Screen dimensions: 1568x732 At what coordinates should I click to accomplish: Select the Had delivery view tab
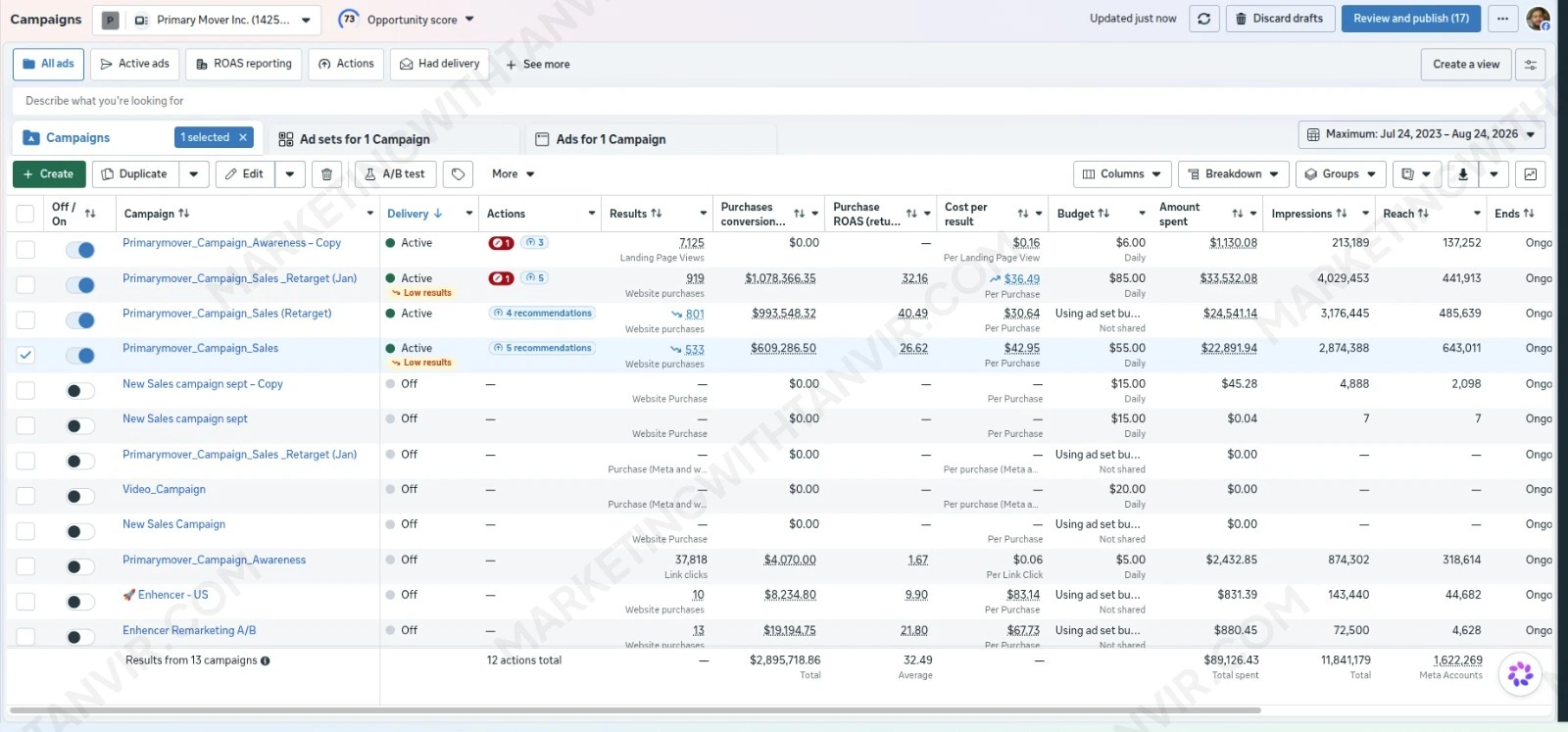tap(439, 65)
